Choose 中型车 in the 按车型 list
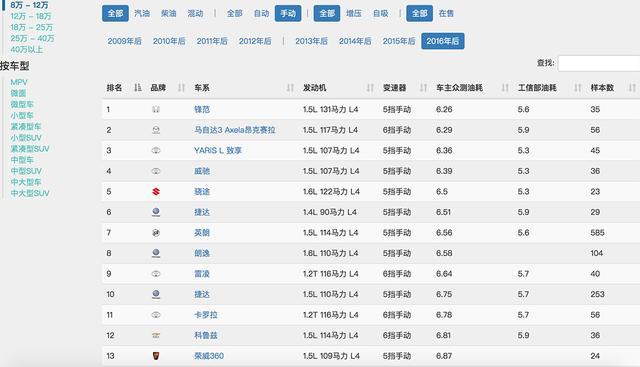Screen dimensions: 640x367 point(22,160)
